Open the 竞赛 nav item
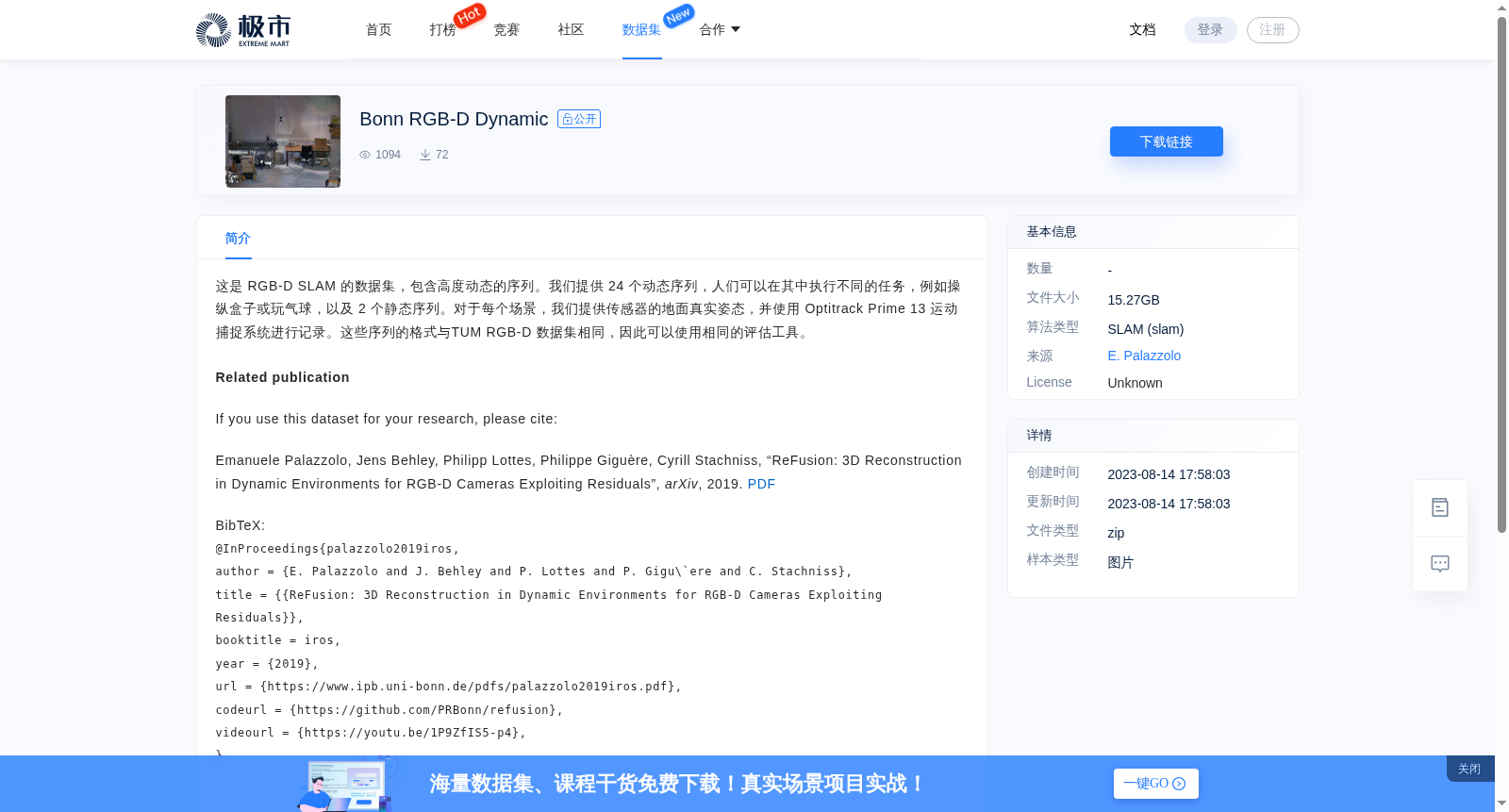Image resolution: width=1509 pixels, height=812 pixels. click(x=506, y=30)
